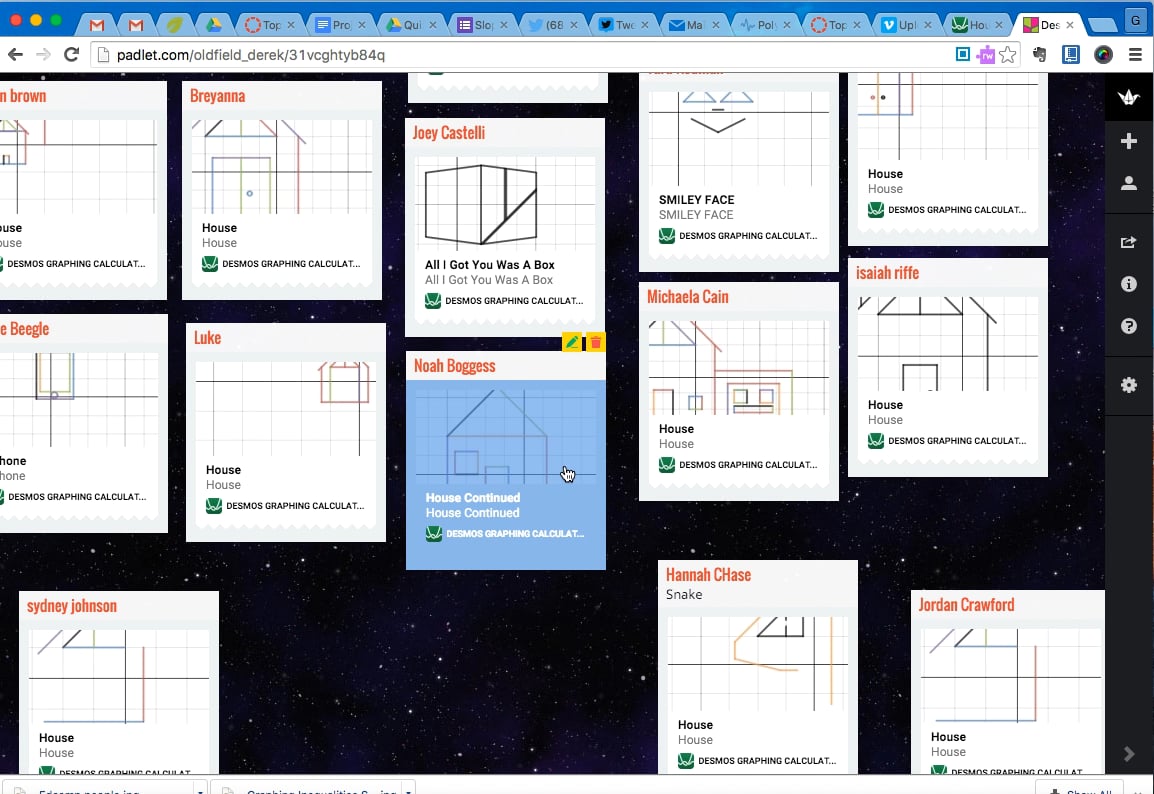This screenshot has width=1154, height=794.
Task: Select the Hannah CHase name heading
Action: click(708, 575)
